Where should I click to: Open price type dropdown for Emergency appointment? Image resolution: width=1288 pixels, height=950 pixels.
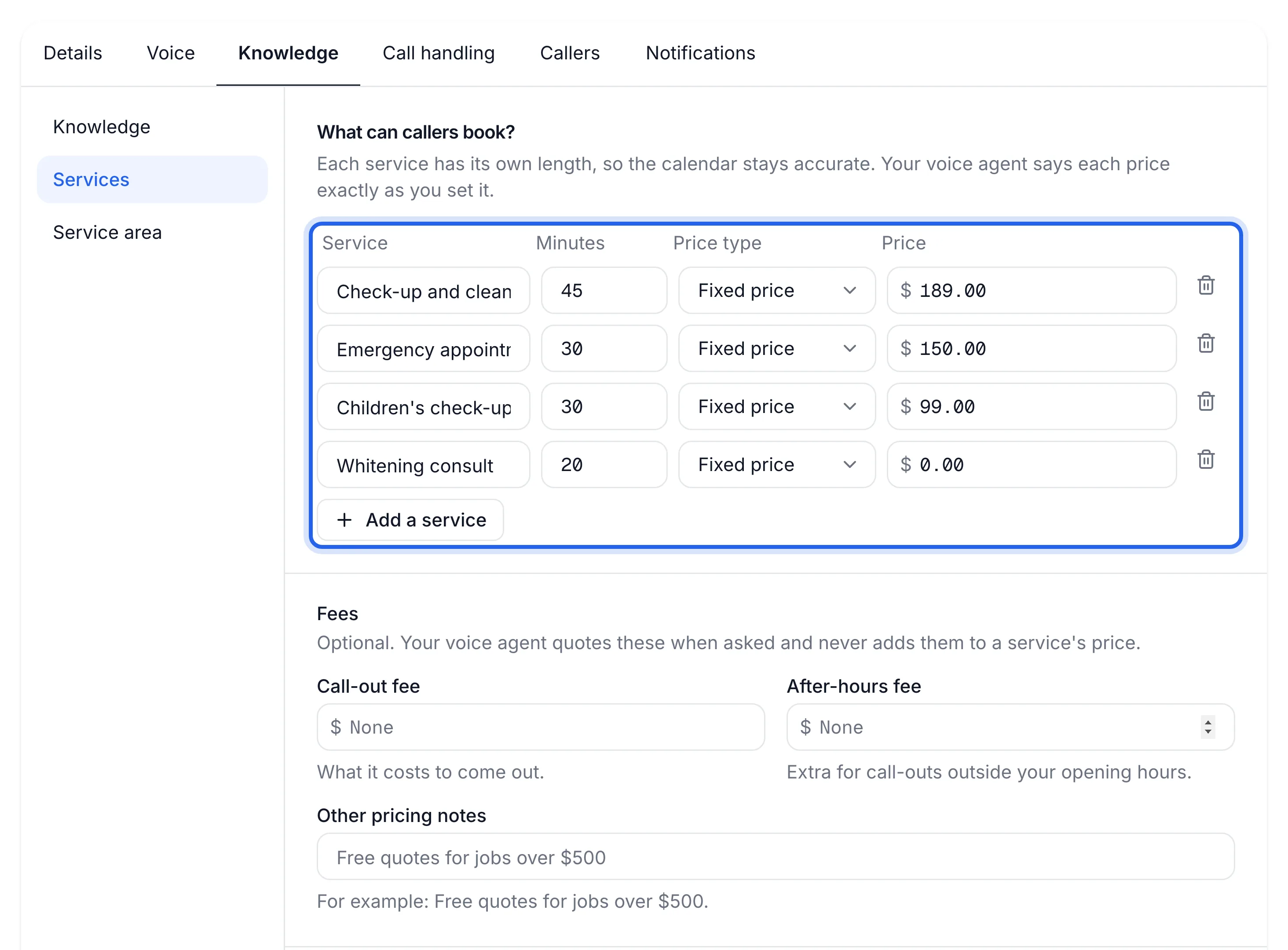pos(777,348)
